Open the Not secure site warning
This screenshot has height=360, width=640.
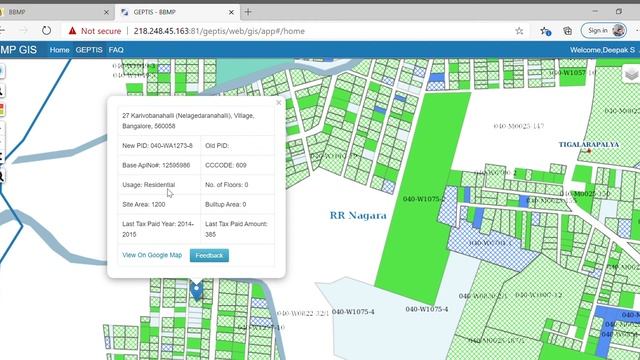point(95,31)
